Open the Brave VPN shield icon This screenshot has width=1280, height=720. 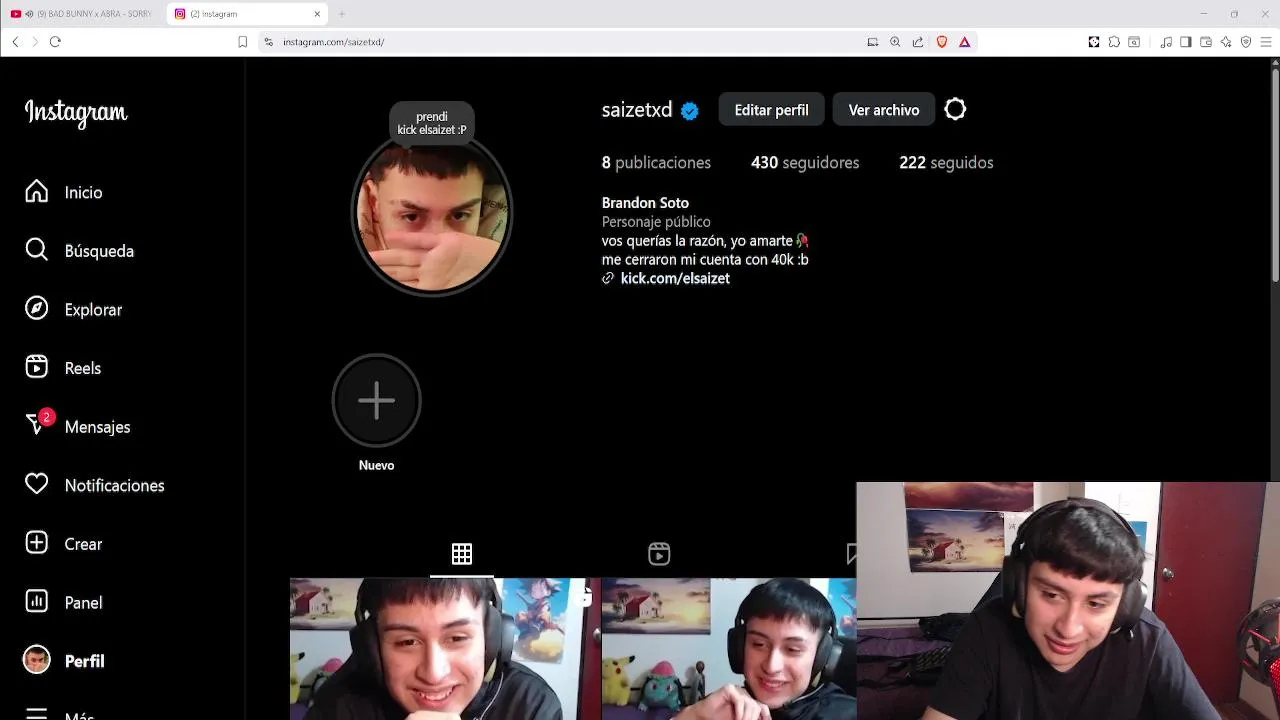click(1246, 42)
